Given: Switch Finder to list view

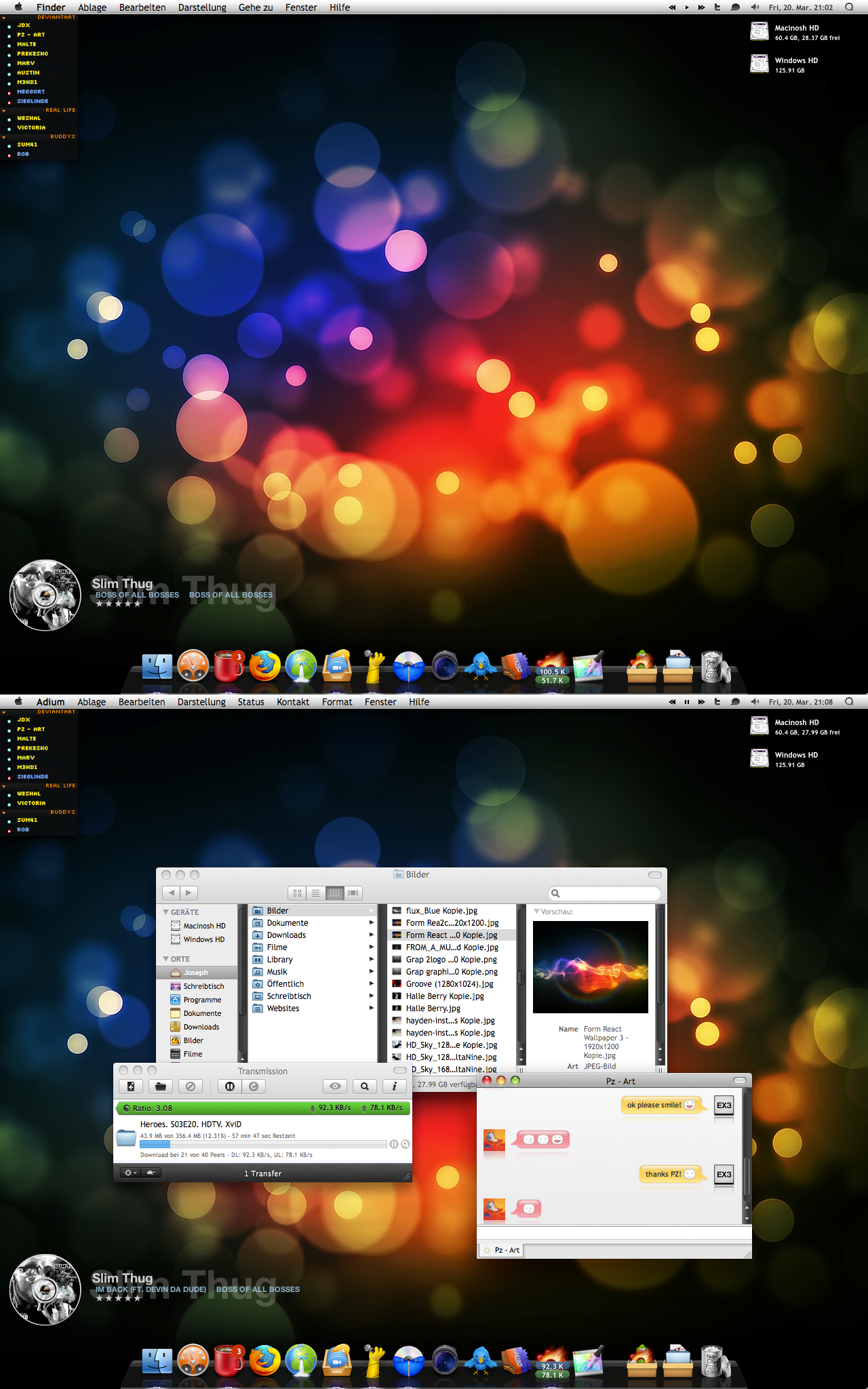Looking at the screenshot, I should tap(315, 893).
